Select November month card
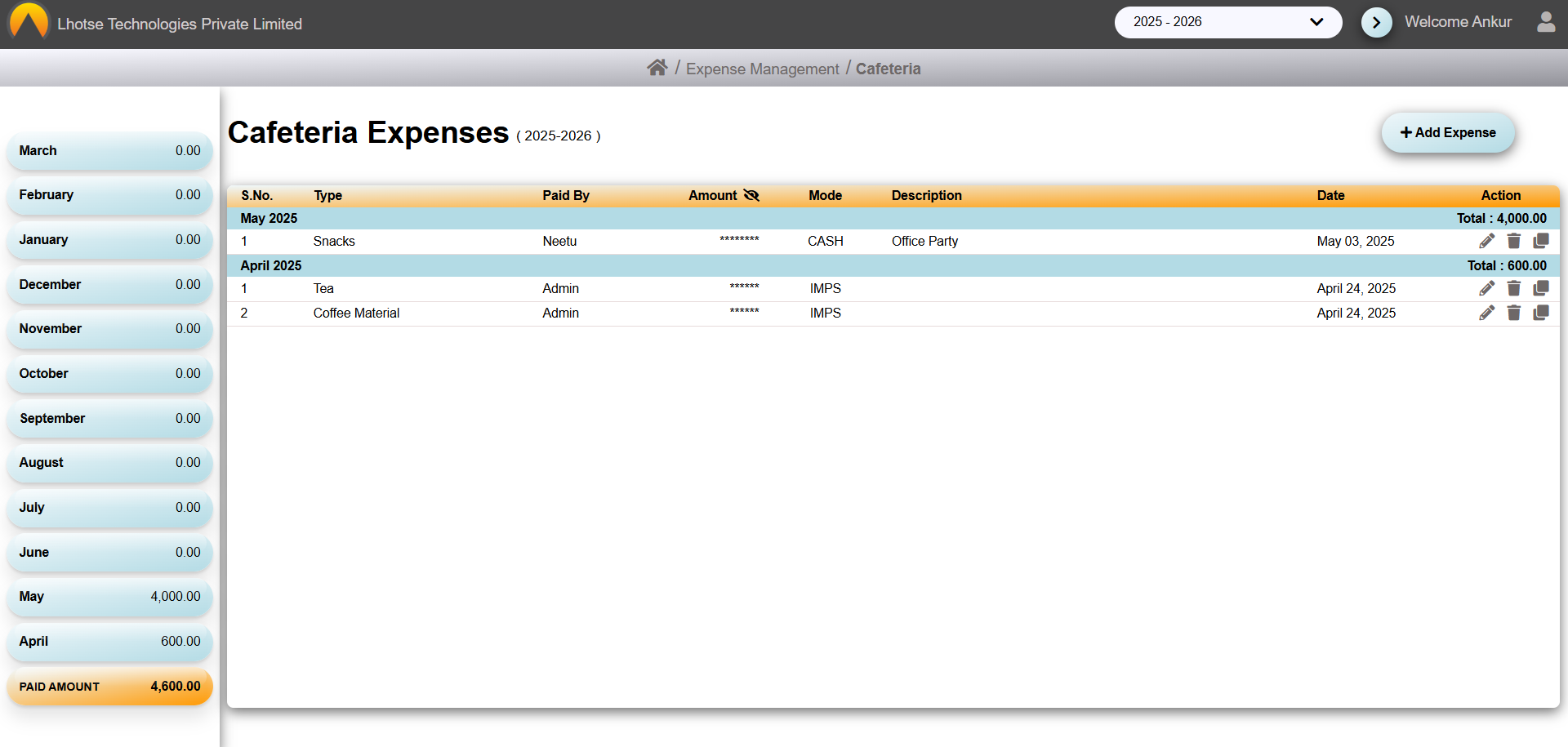Screen dimensions: 1568x747 (x=109, y=329)
